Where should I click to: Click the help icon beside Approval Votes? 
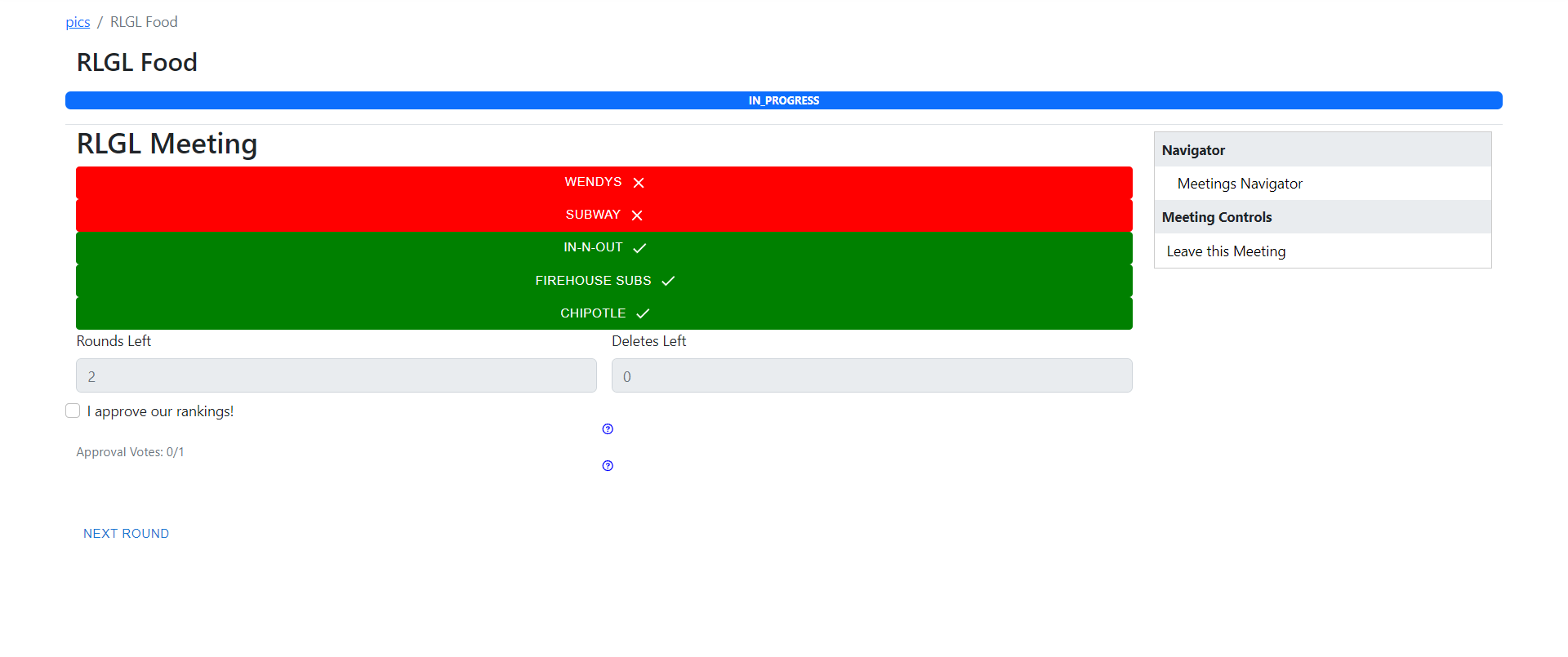(608, 466)
